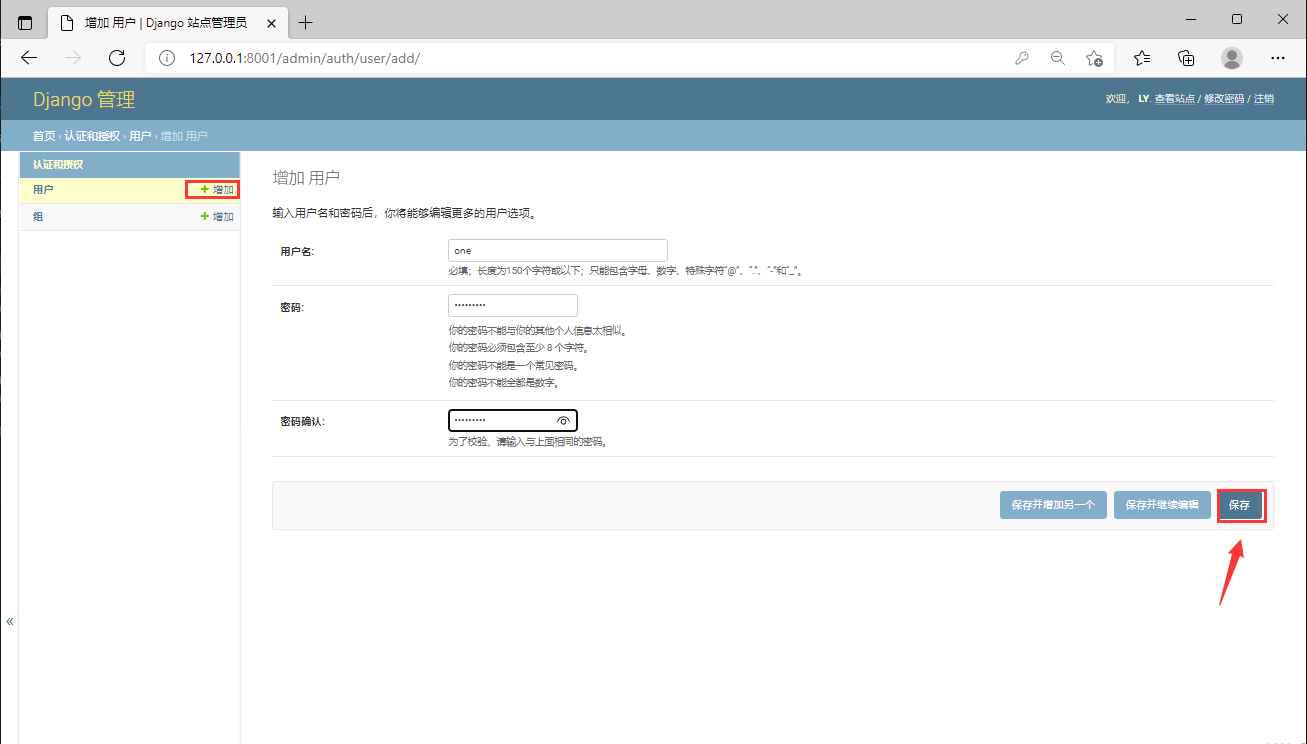The height and width of the screenshot is (744, 1307).
Task: Open 组 in the sidebar
Action: click(38, 216)
